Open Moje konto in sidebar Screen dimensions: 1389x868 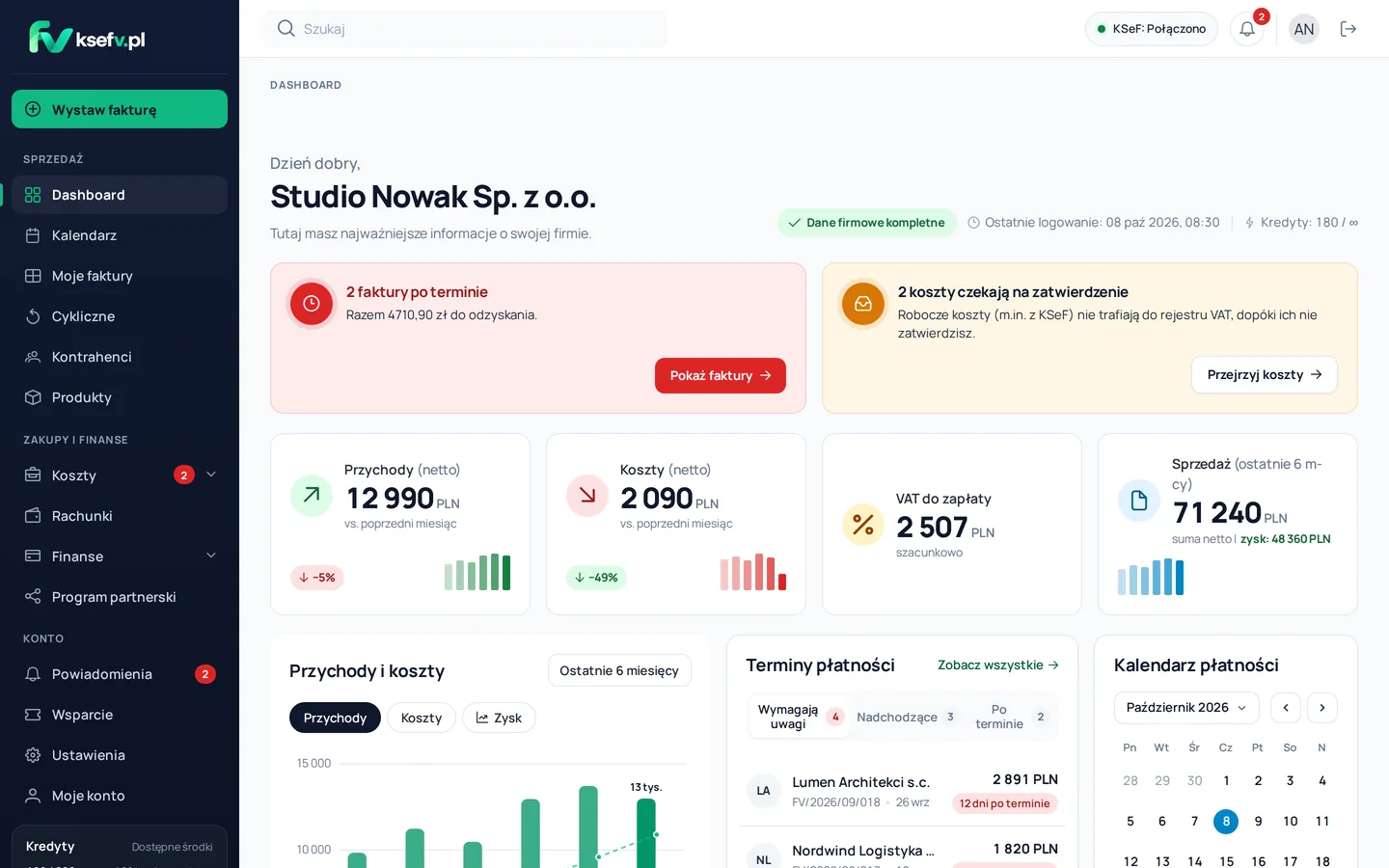click(120, 796)
